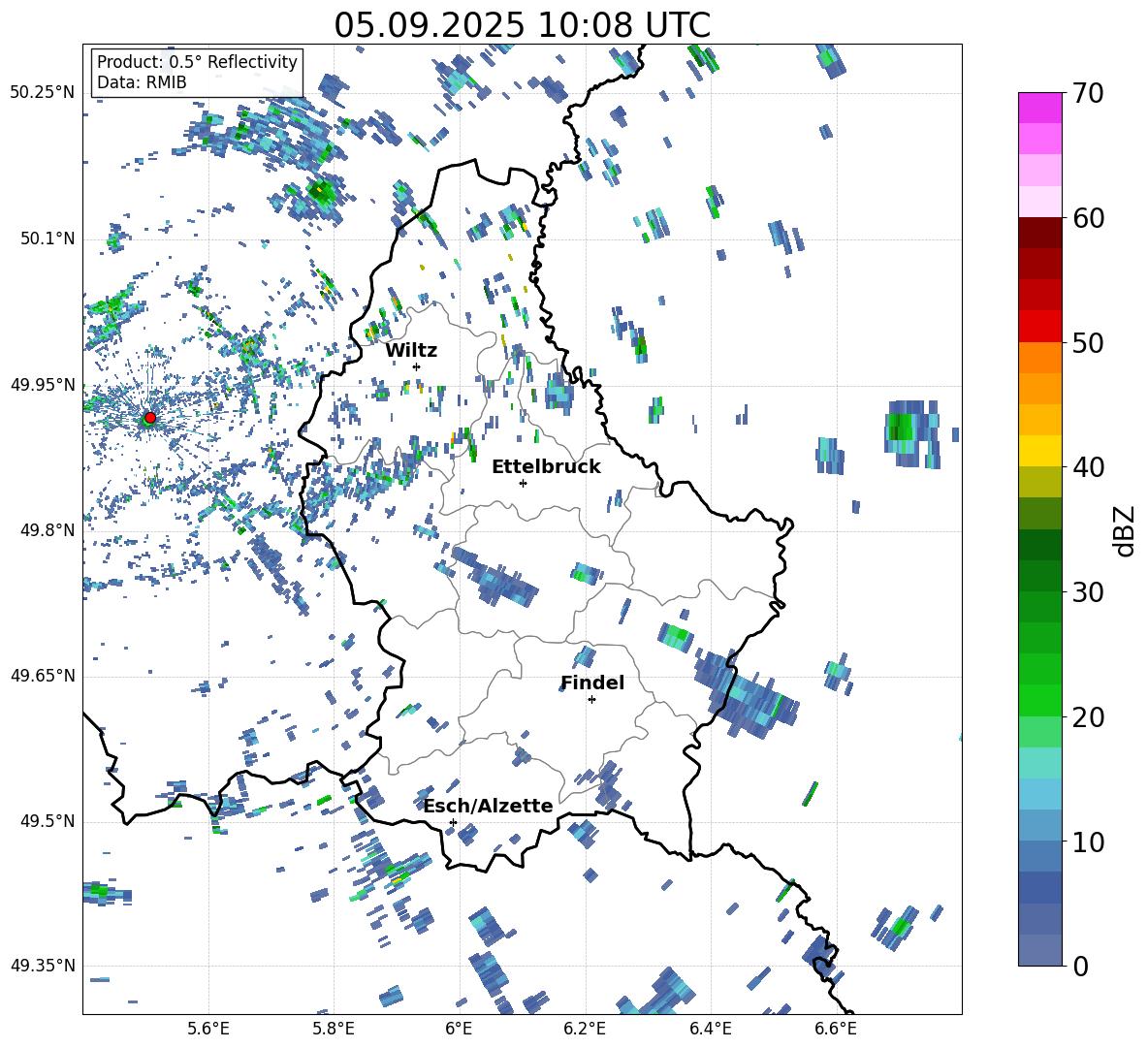
Task: Click the "Product: 0.5° Reflectivity" label
Action: click(x=197, y=61)
